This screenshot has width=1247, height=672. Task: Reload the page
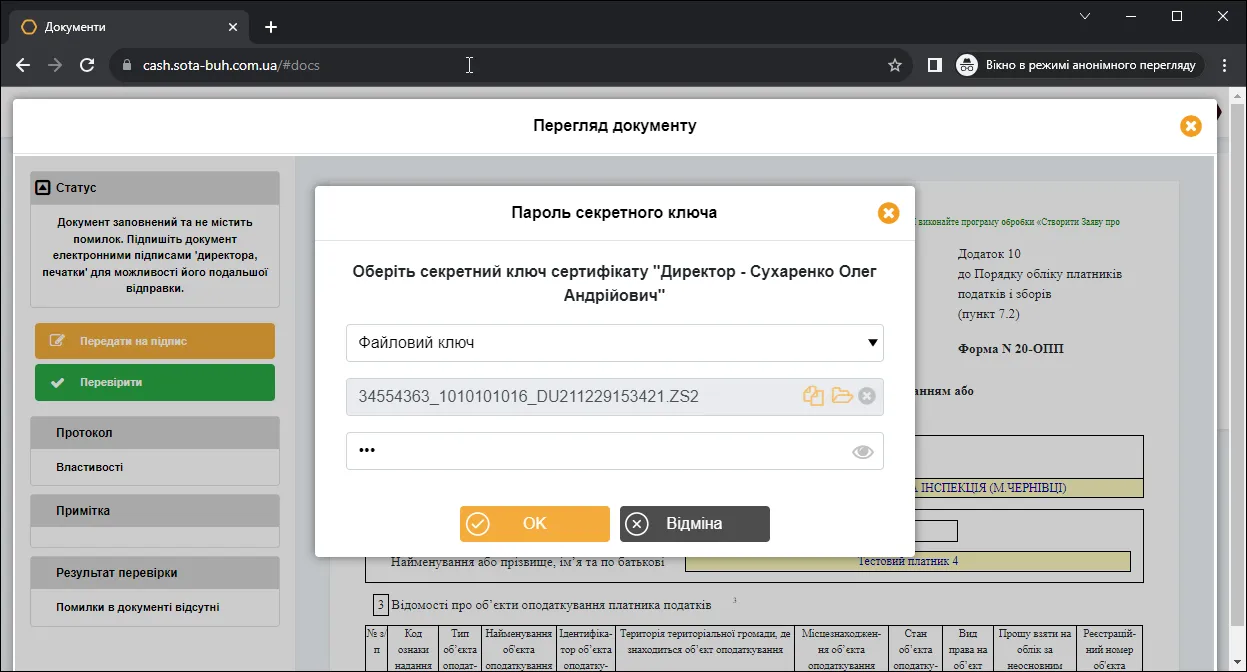pyautogui.click(x=87, y=65)
